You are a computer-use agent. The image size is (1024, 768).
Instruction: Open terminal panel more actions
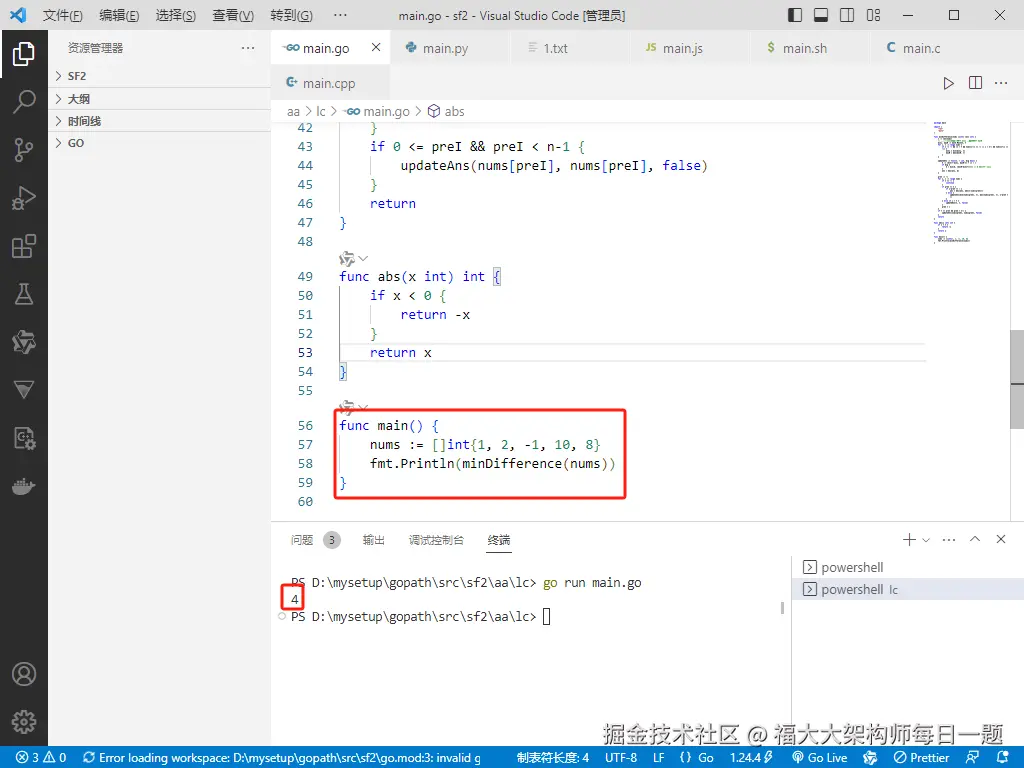[x=949, y=539]
